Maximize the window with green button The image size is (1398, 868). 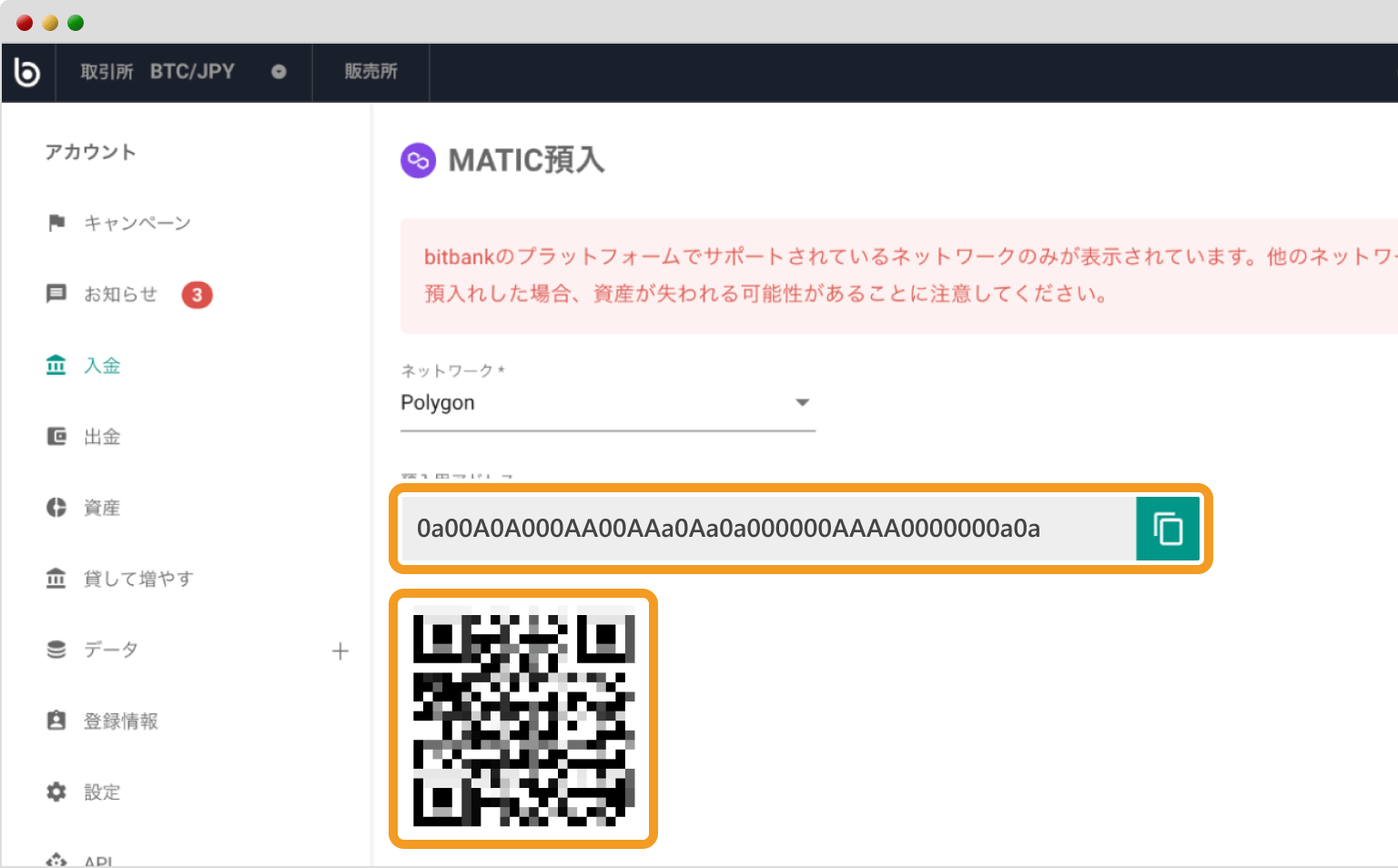(x=76, y=23)
